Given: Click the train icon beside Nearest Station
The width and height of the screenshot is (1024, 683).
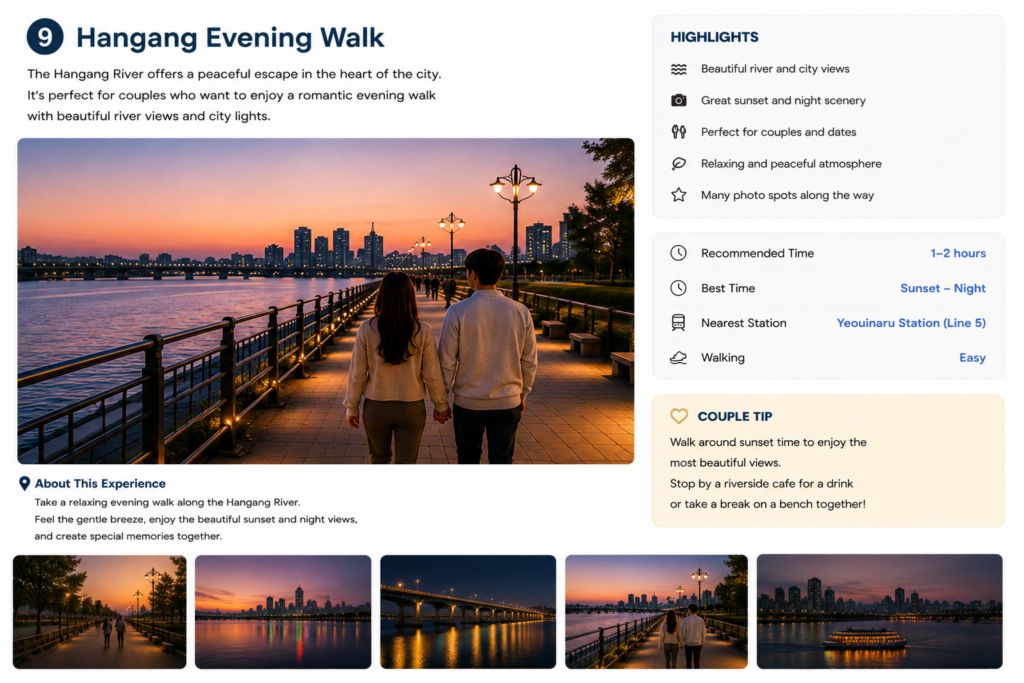Looking at the screenshot, I should coord(679,323).
